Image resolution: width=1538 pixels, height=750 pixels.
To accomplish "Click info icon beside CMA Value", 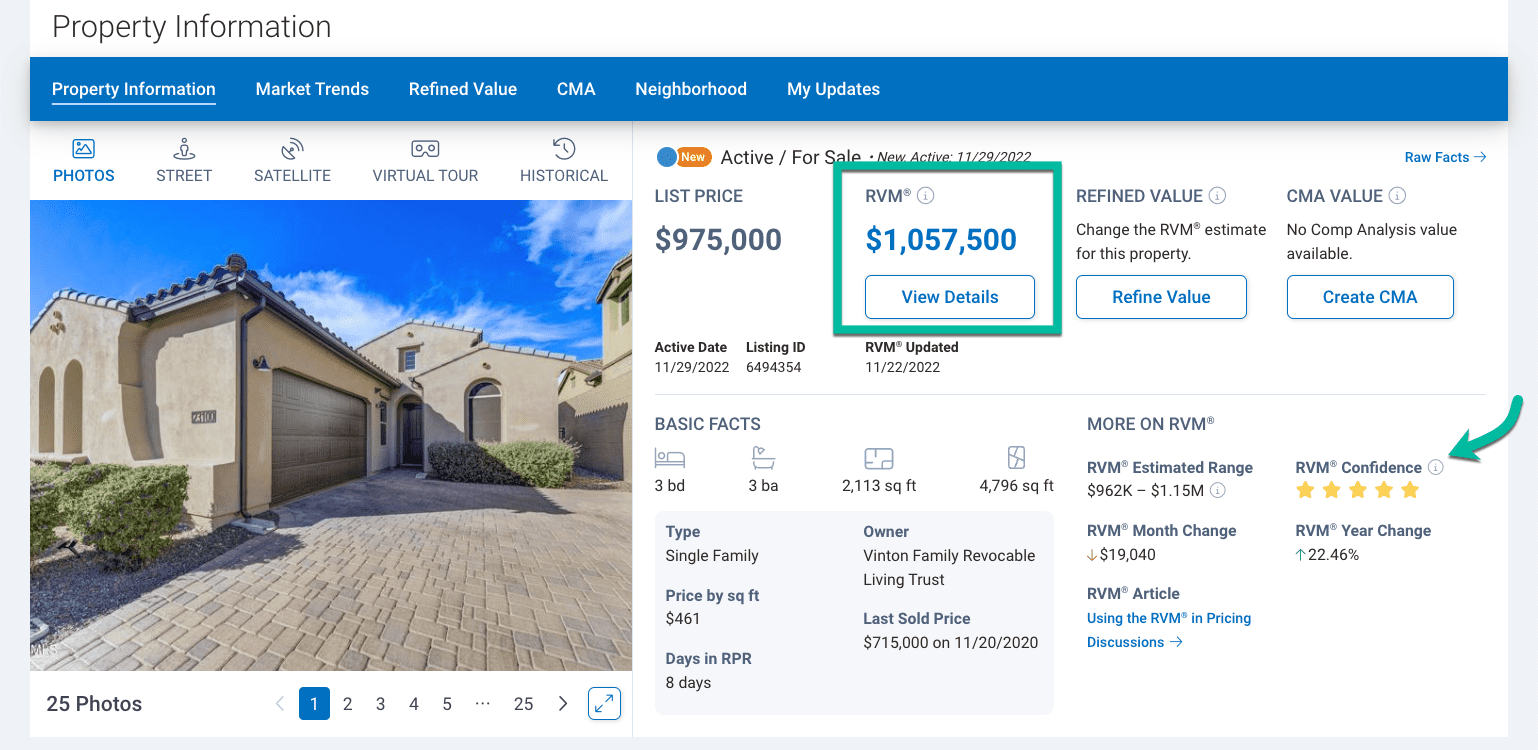I will [x=1397, y=196].
